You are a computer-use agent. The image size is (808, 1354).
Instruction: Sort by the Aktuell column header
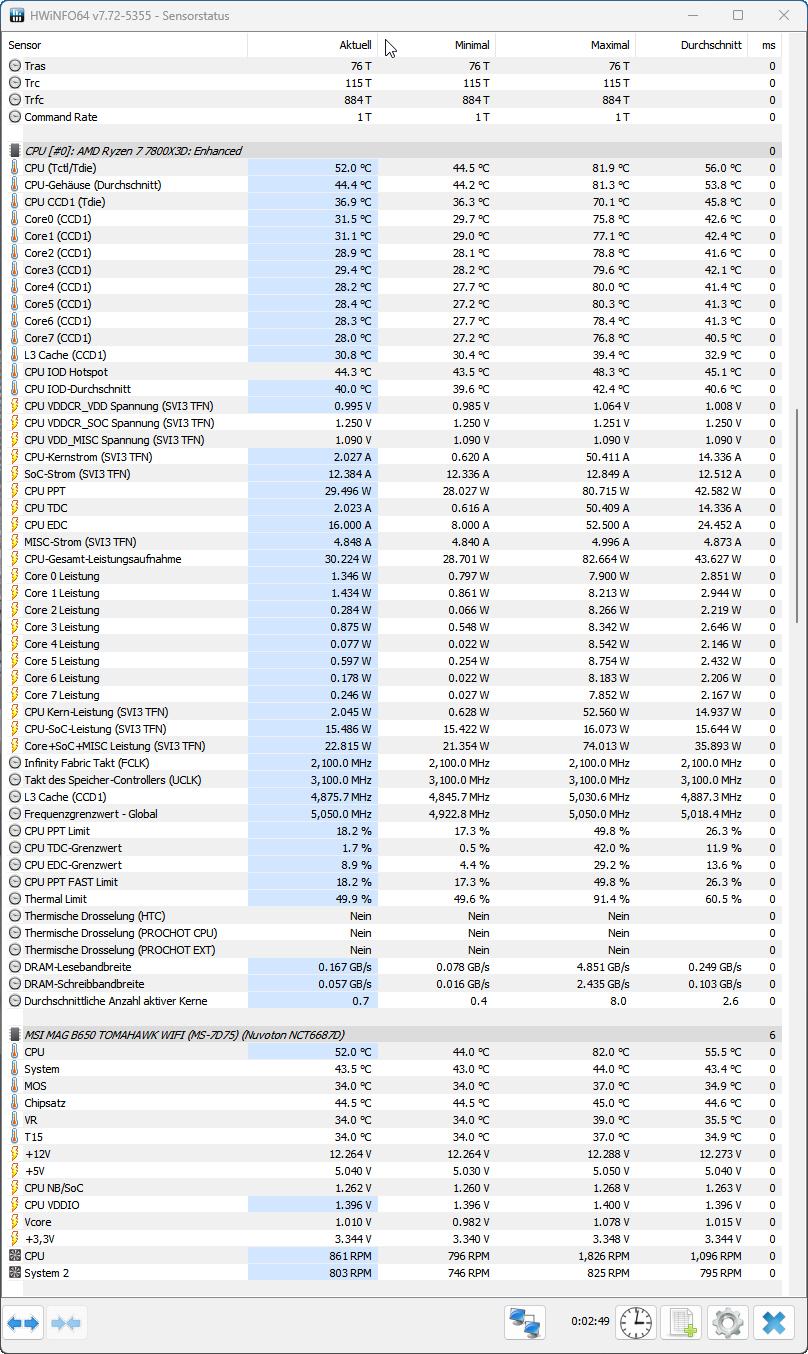[x=312, y=45]
